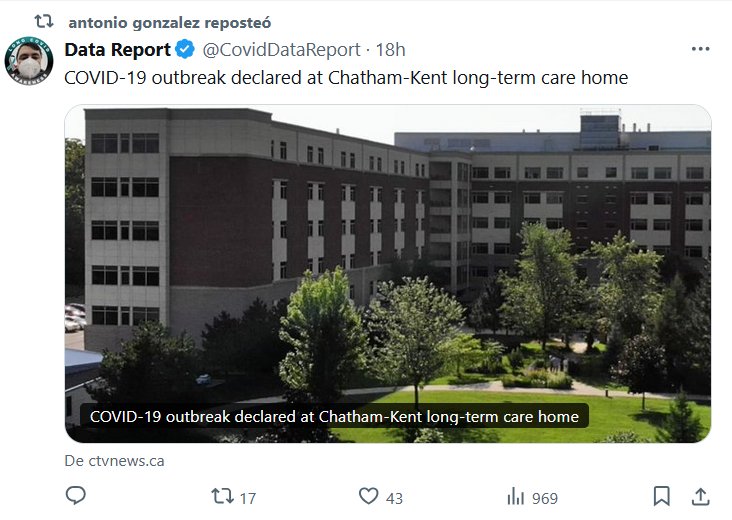The width and height of the screenshot is (732, 520).
Task: Click the 17 reposts count
Action: click(x=248, y=497)
